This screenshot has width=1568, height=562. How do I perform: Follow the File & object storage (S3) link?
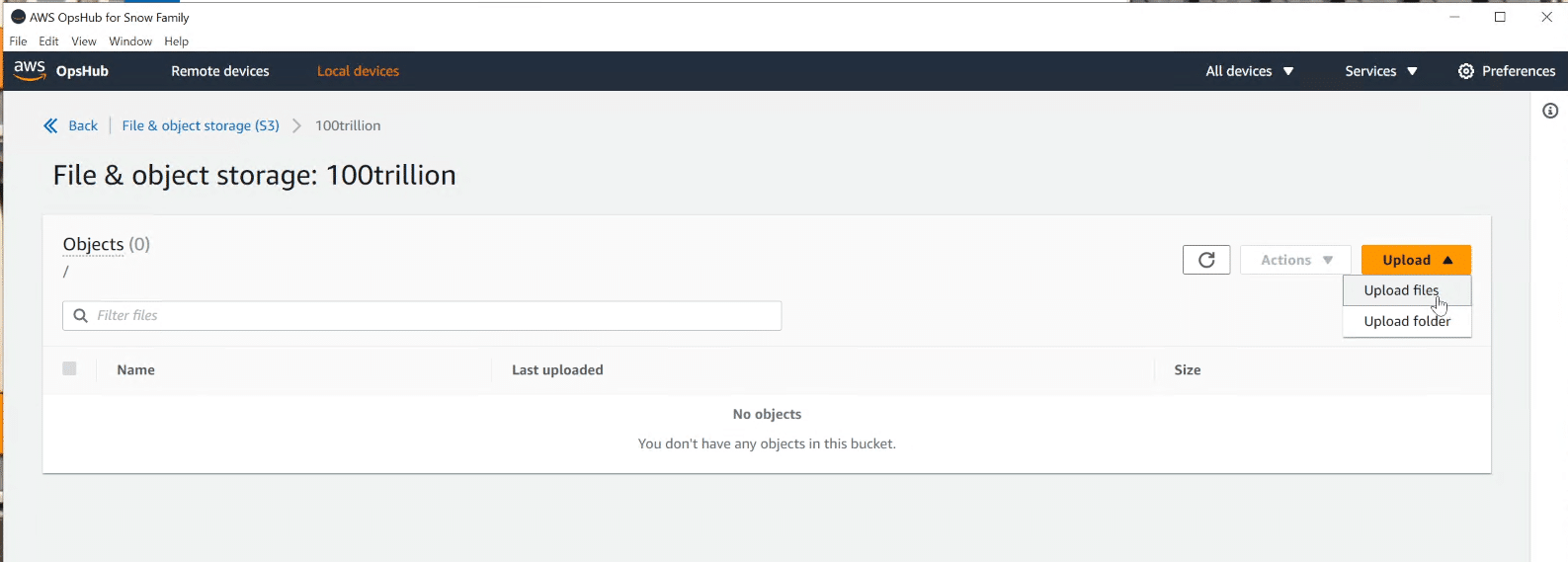[x=201, y=125]
